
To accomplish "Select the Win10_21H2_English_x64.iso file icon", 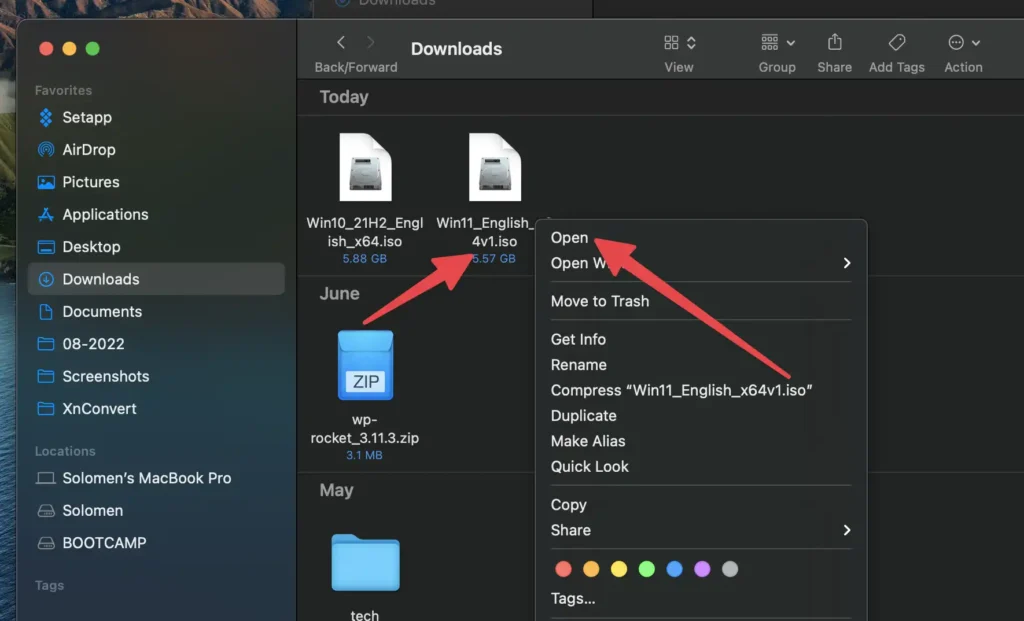I will pyautogui.click(x=365, y=167).
